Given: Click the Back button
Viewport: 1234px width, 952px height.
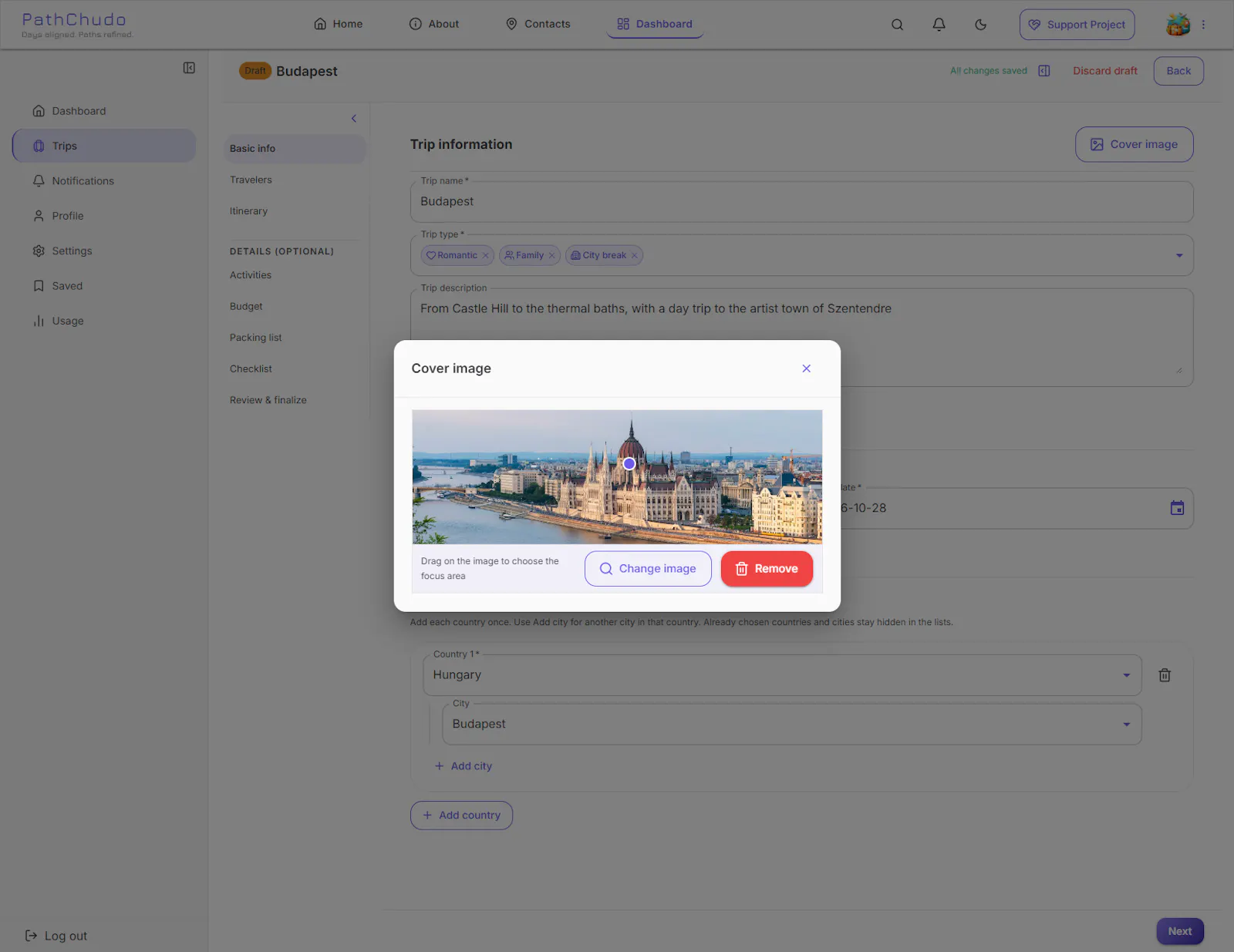Looking at the screenshot, I should 1178,71.
